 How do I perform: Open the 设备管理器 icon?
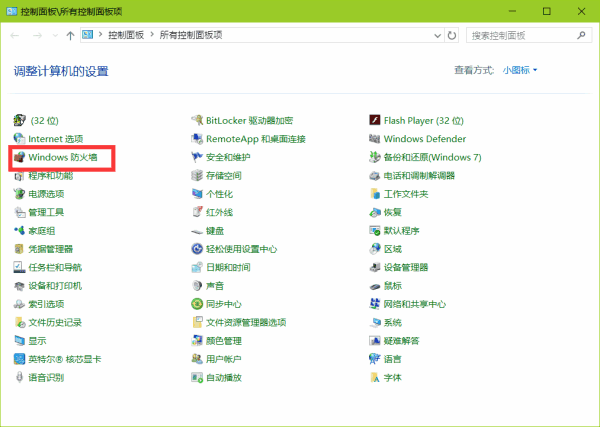click(375, 268)
